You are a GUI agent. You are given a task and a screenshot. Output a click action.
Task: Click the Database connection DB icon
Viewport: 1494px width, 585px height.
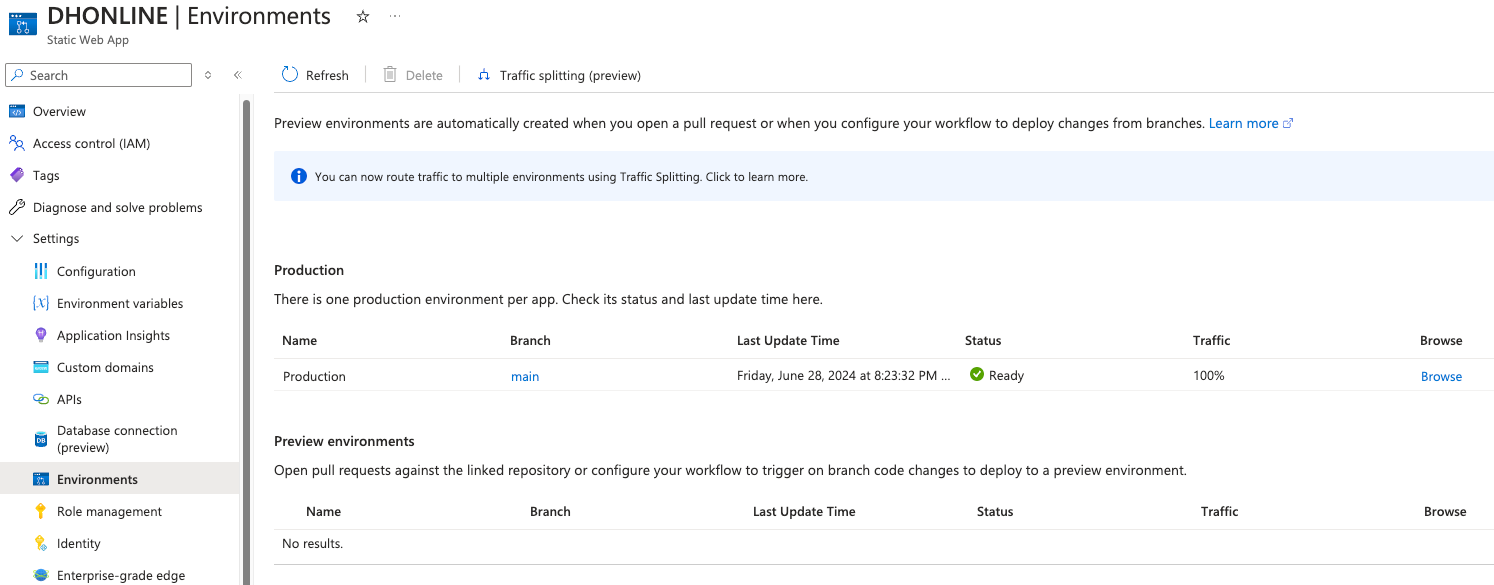pyautogui.click(x=40, y=439)
